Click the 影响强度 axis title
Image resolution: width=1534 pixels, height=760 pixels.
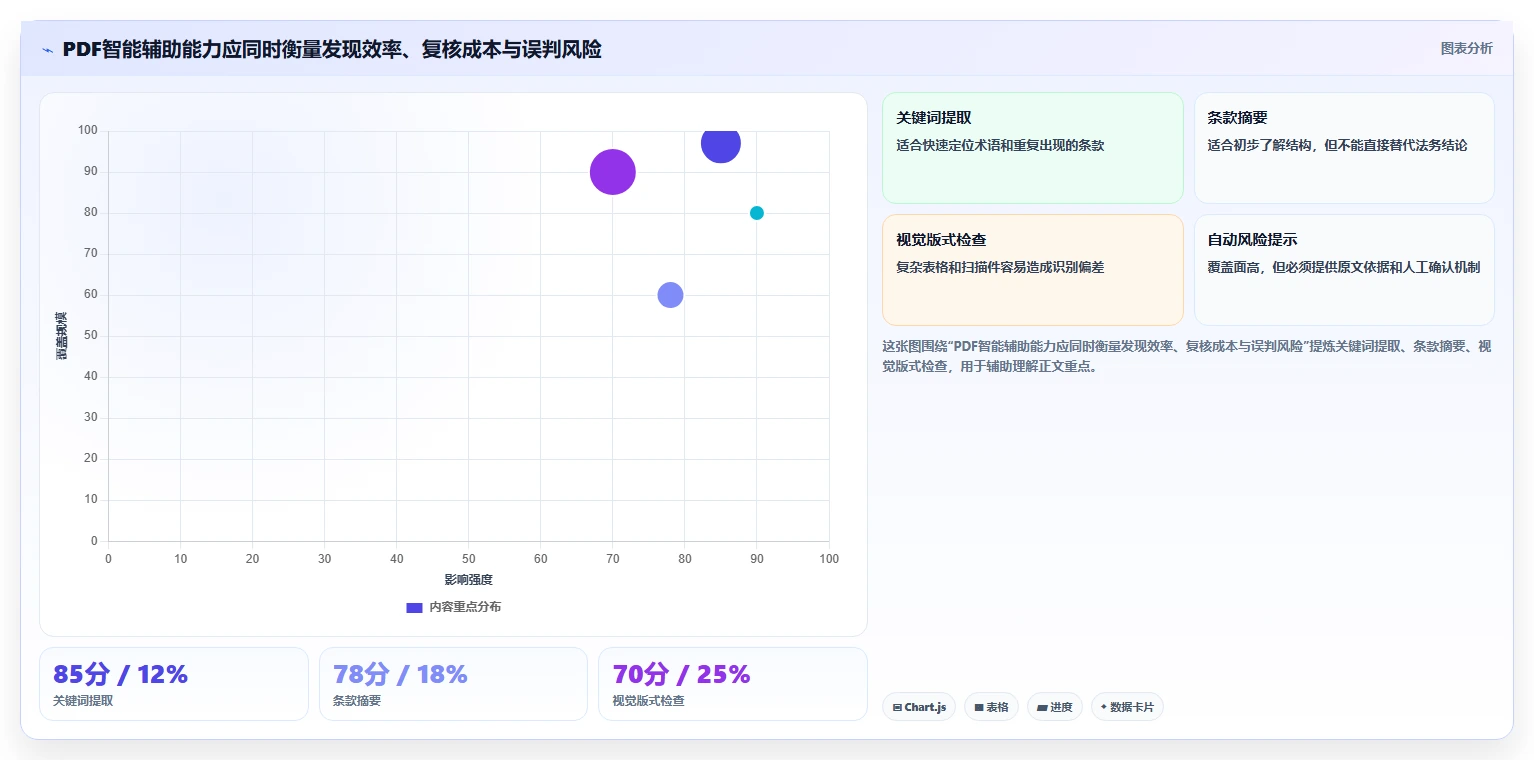pyautogui.click(x=468, y=580)
